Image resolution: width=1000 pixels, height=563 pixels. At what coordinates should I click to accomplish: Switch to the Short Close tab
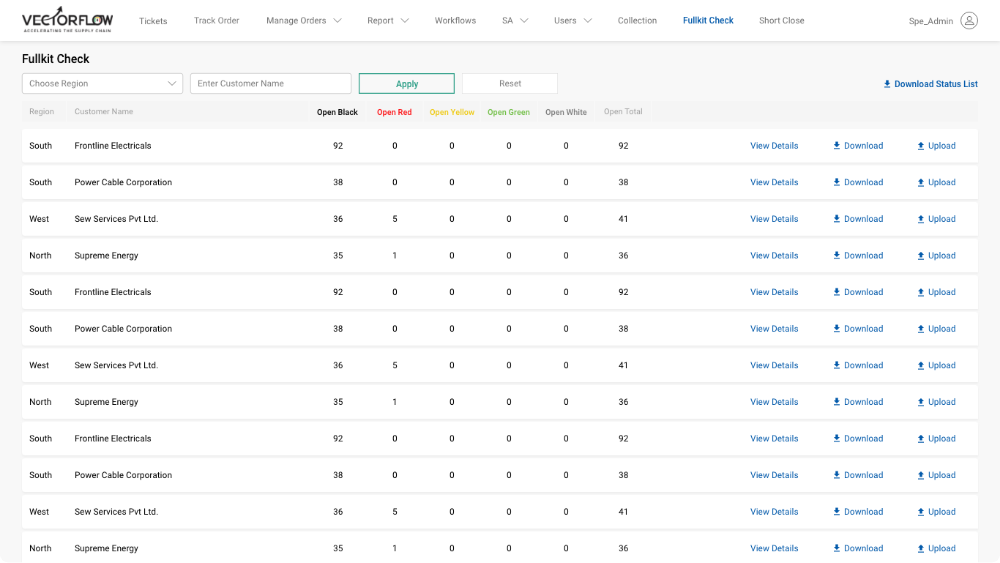[781, 21]
